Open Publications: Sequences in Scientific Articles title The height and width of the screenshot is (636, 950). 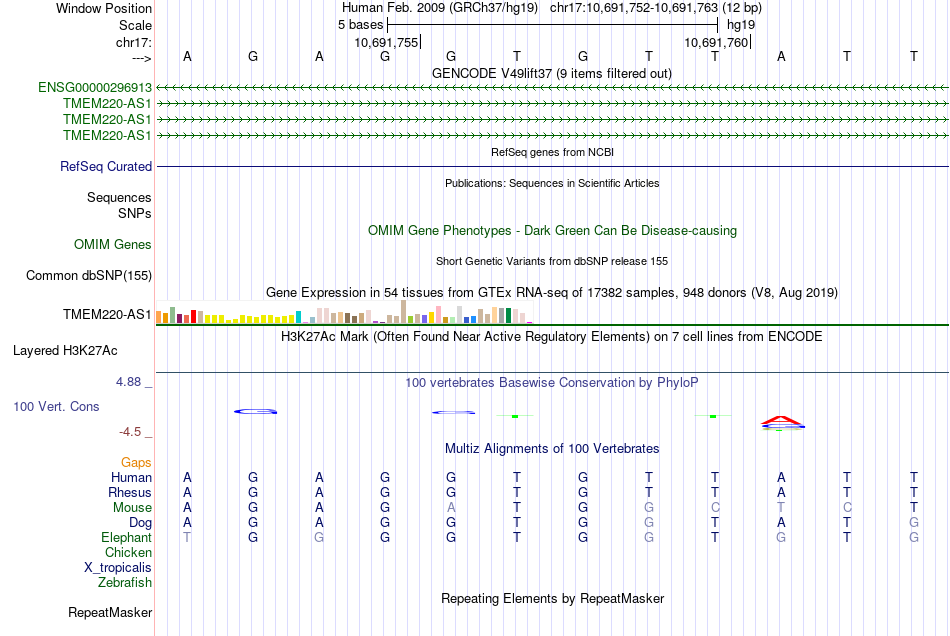[552, 183]
